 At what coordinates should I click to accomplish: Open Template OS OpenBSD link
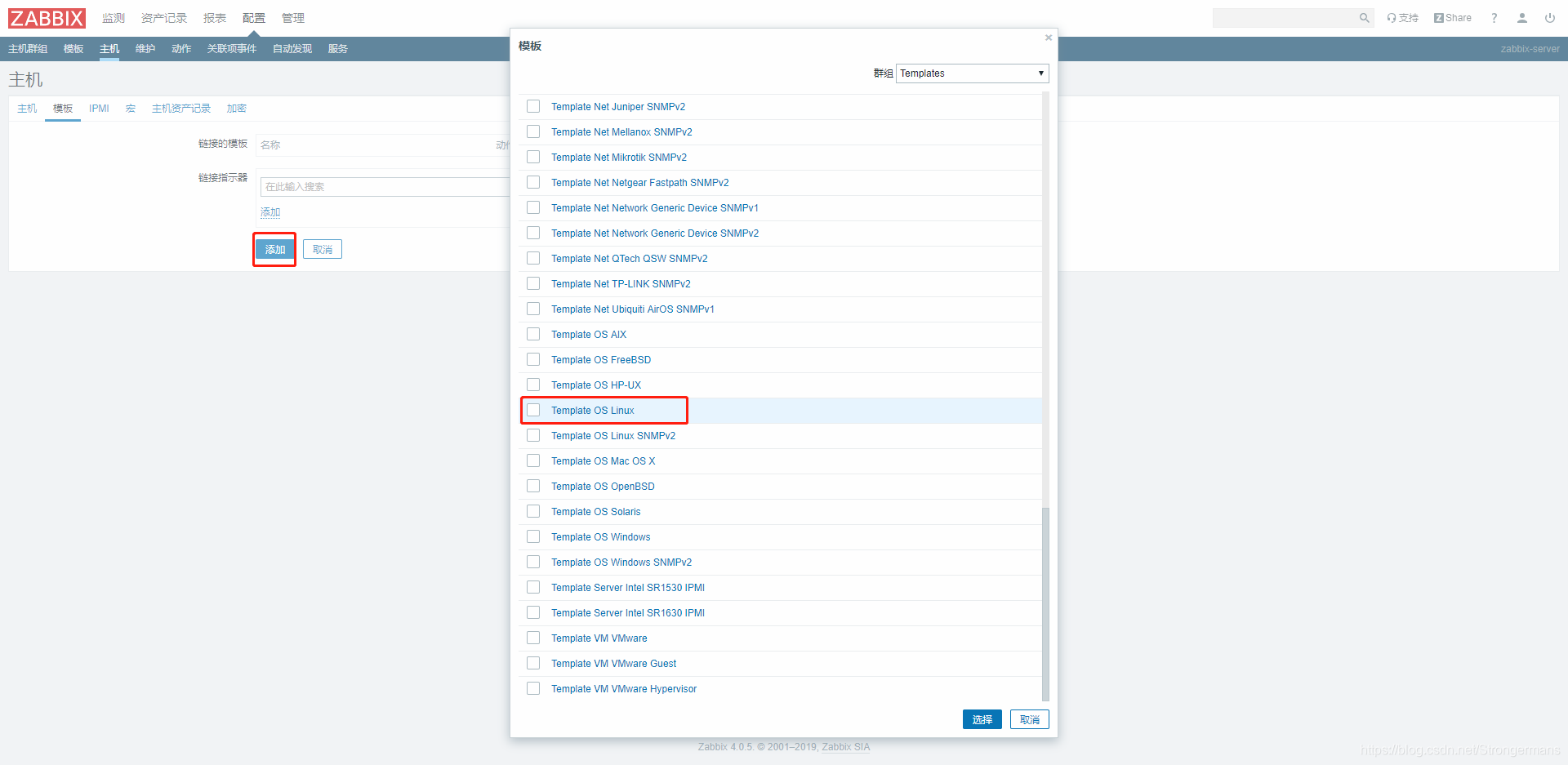(x=603, y=487)
